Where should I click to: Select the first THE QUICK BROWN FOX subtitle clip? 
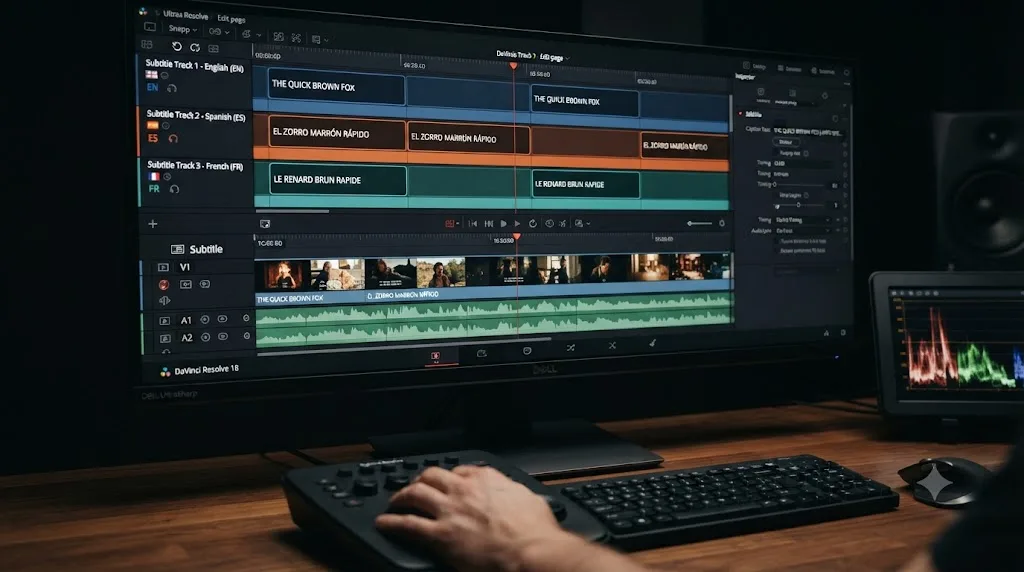click(x=336, y=86)
